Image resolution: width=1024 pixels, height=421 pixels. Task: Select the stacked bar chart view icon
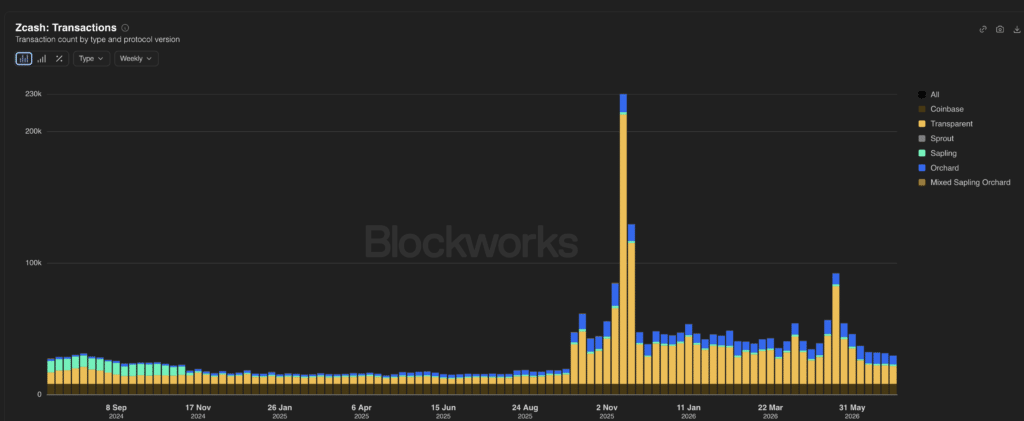(24, 59)
